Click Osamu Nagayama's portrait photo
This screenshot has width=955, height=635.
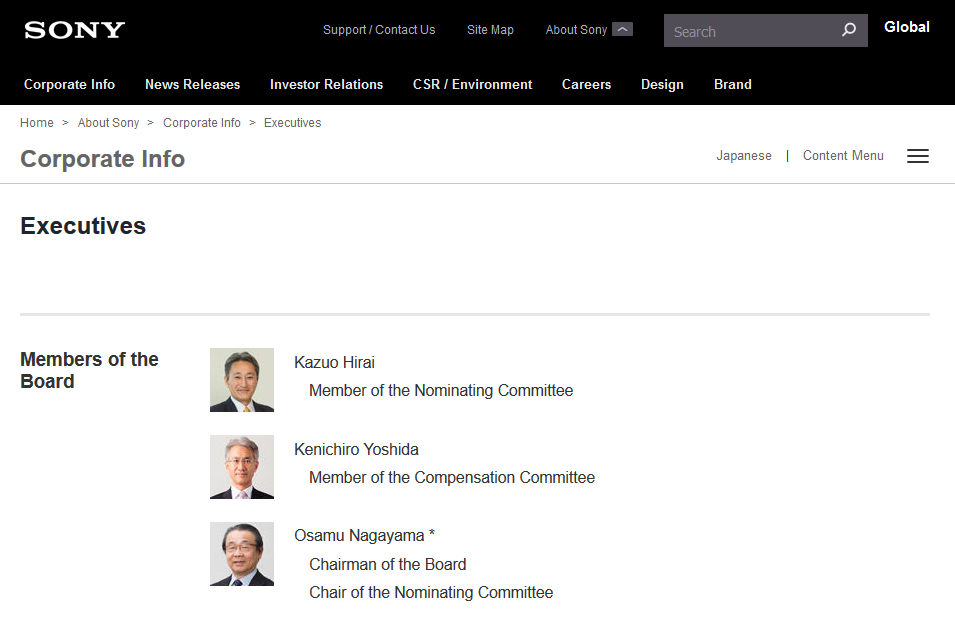click(242, 554)
